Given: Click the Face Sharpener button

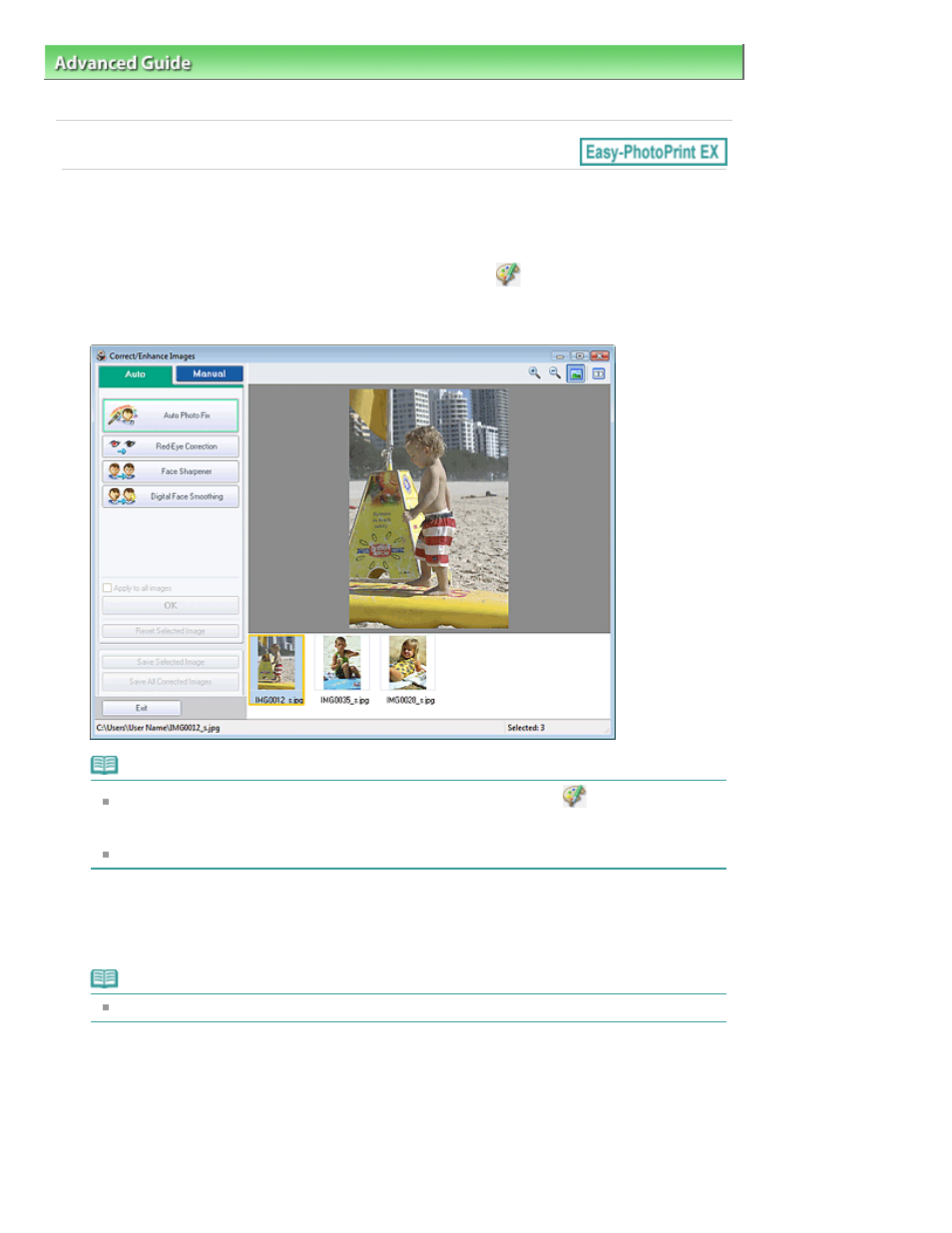Looking at the screenshot, I should (x=171, y=471).
